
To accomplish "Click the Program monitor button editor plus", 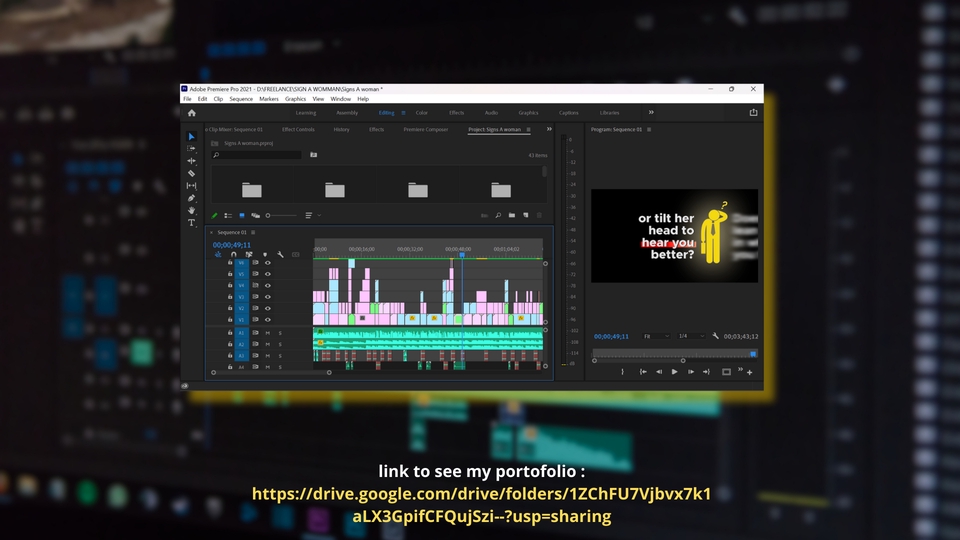I will pos(749,372).
